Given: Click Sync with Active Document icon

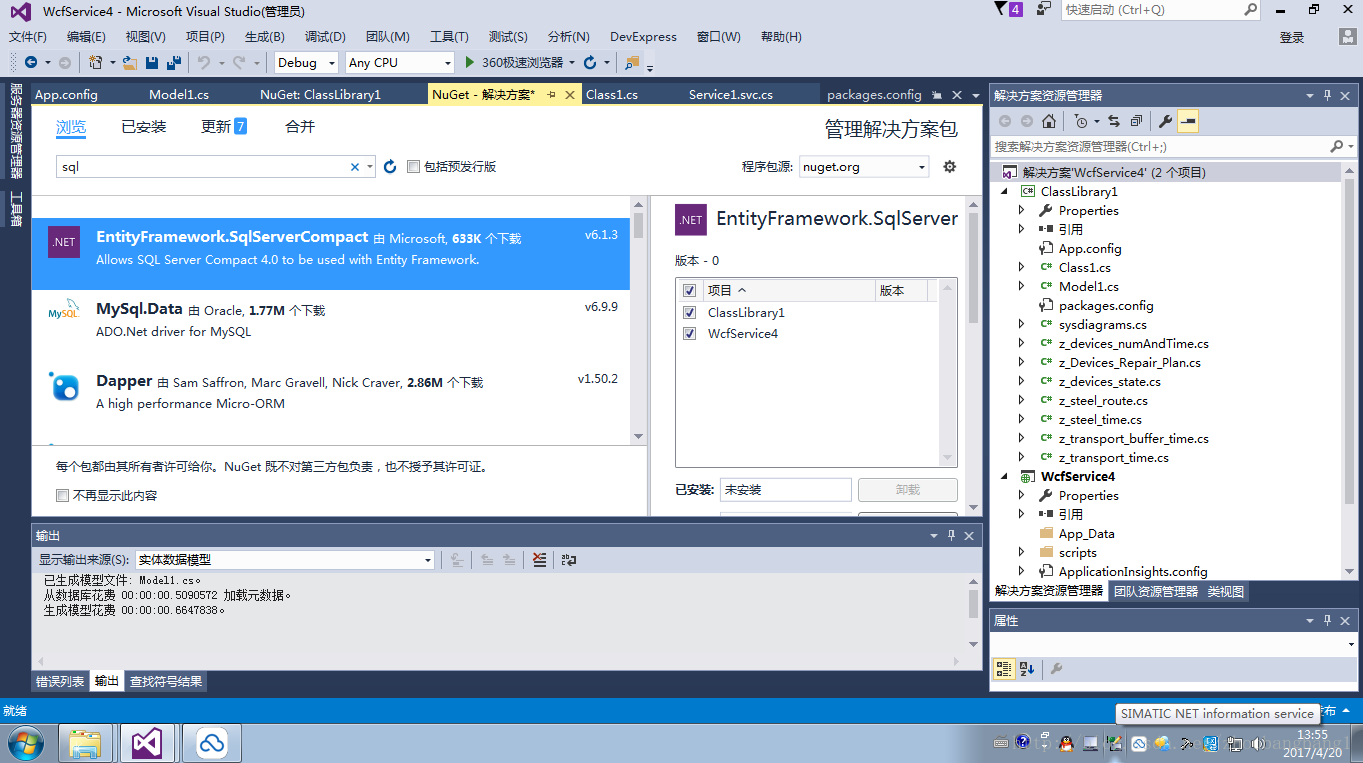Looking at the screenshot, I should [x=1114, y=121].
